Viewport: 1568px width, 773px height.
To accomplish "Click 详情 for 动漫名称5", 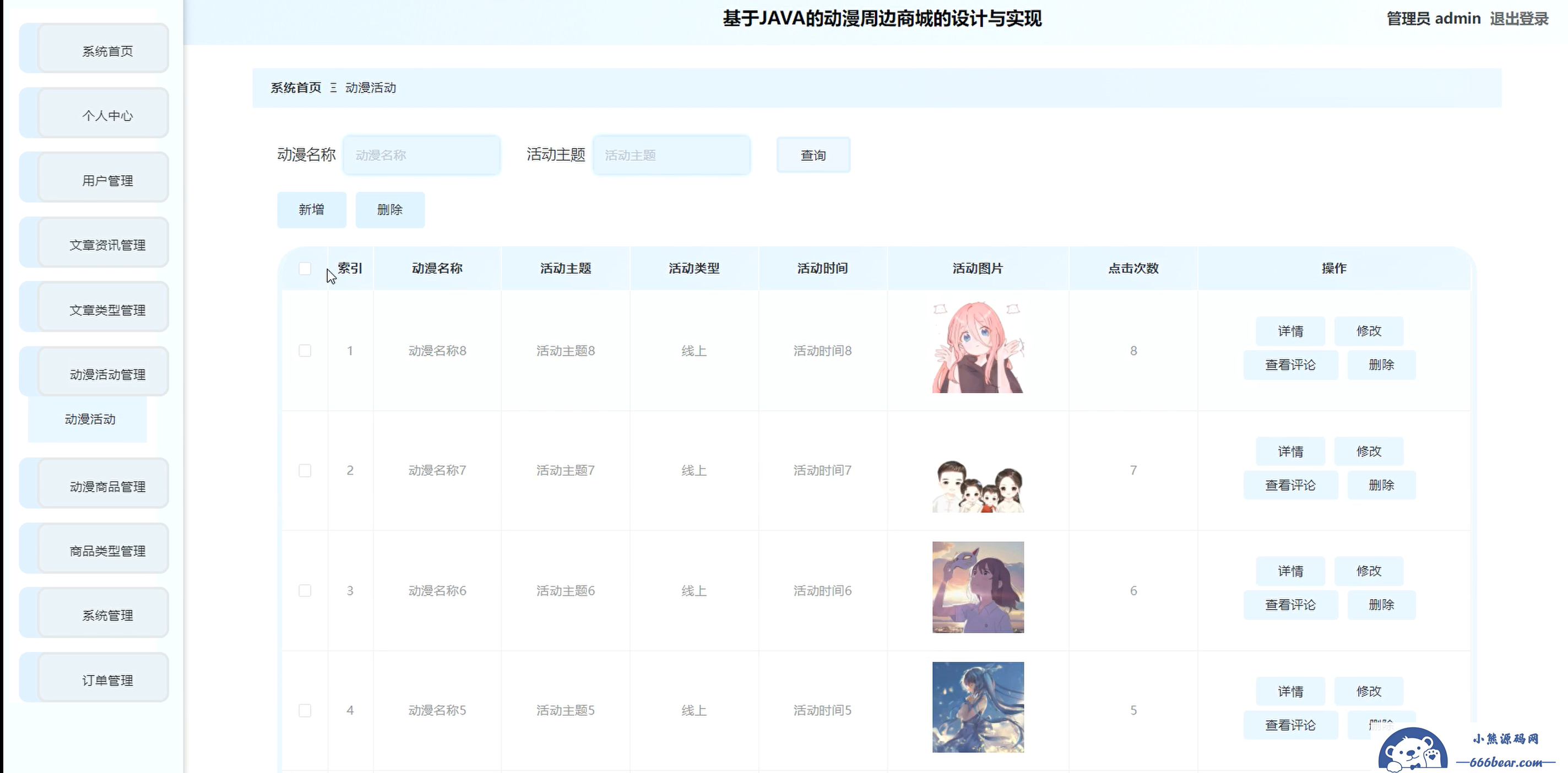I will 1290,692.
